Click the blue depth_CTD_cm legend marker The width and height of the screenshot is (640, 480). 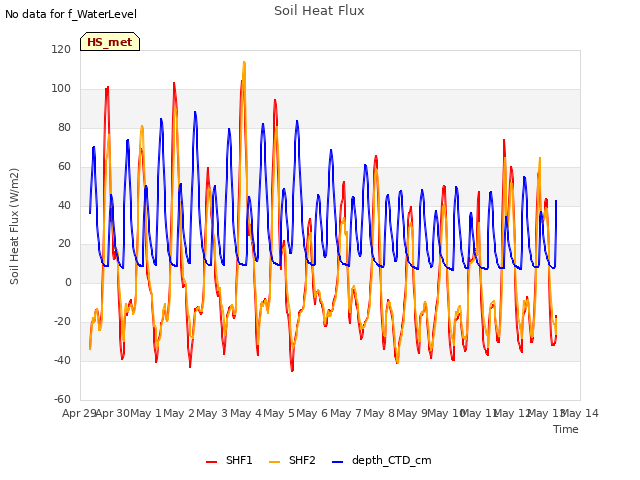click(x=338, y=462)
